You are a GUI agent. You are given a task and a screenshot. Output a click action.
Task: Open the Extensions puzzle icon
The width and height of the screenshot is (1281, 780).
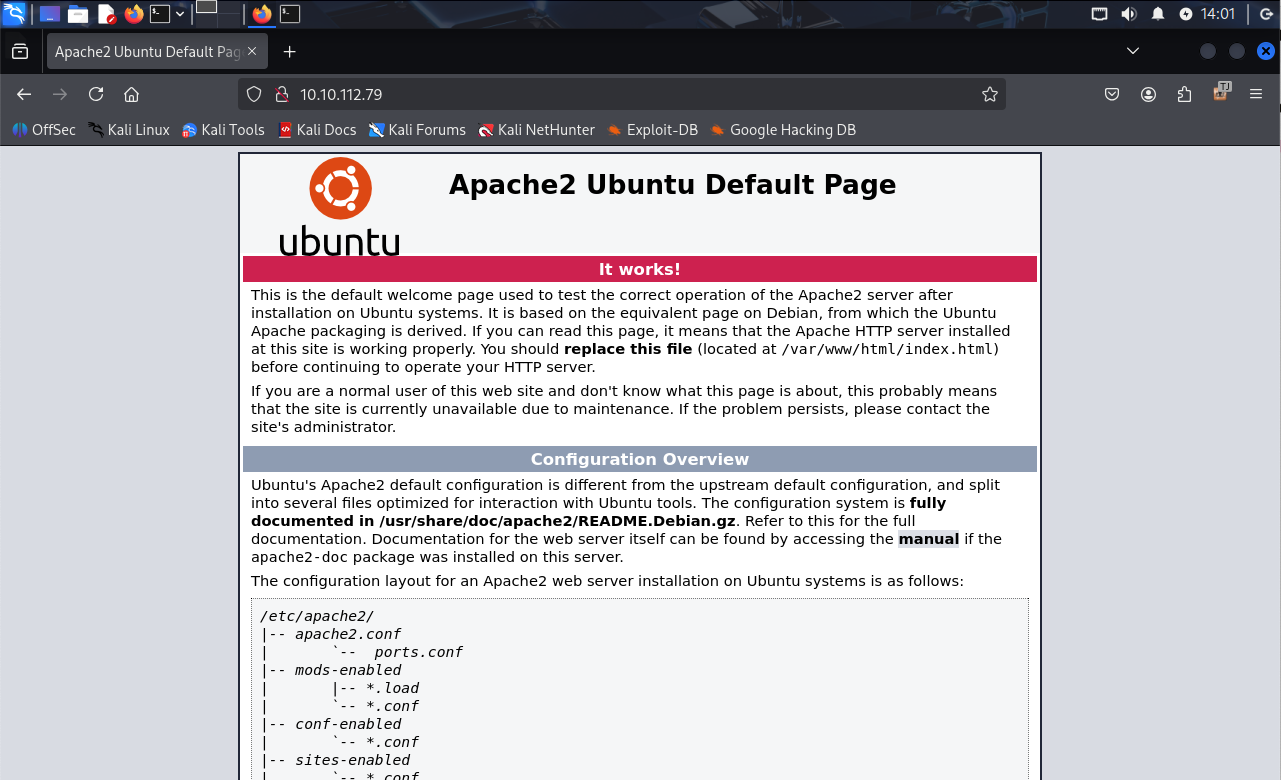pos(1184,94)
